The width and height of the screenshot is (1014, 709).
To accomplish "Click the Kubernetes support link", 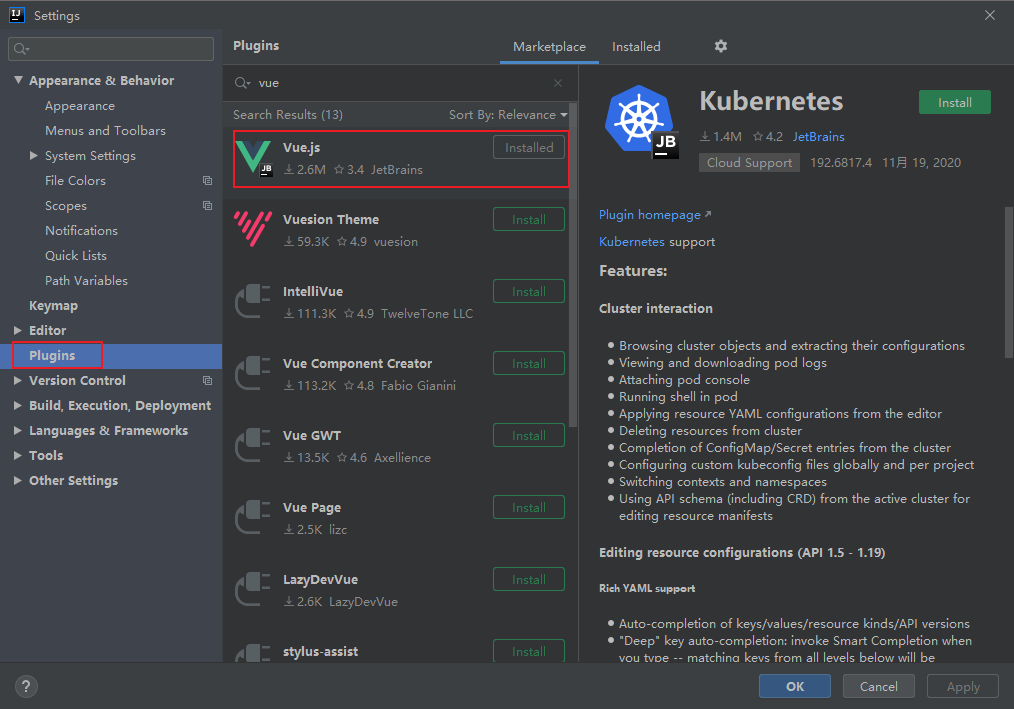I will [631, 241].
